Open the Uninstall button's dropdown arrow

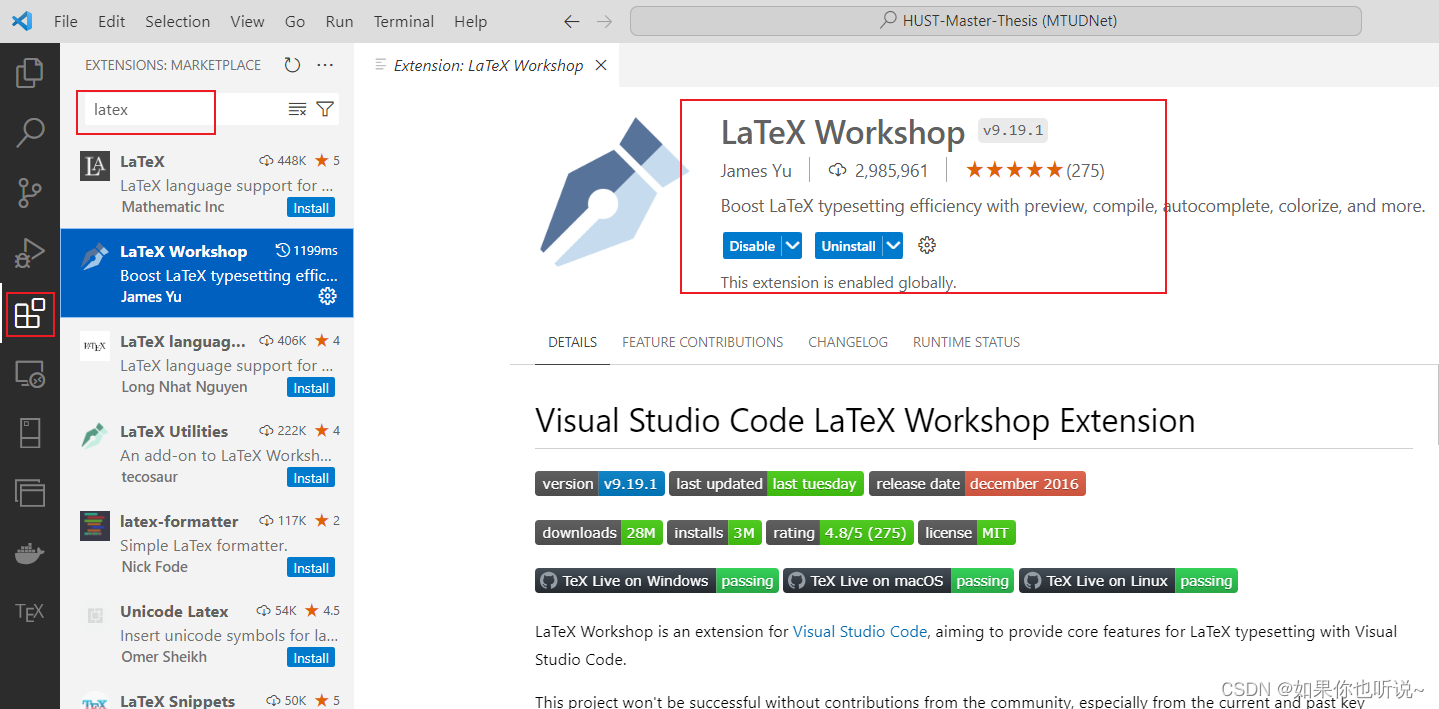click(893, 245)
